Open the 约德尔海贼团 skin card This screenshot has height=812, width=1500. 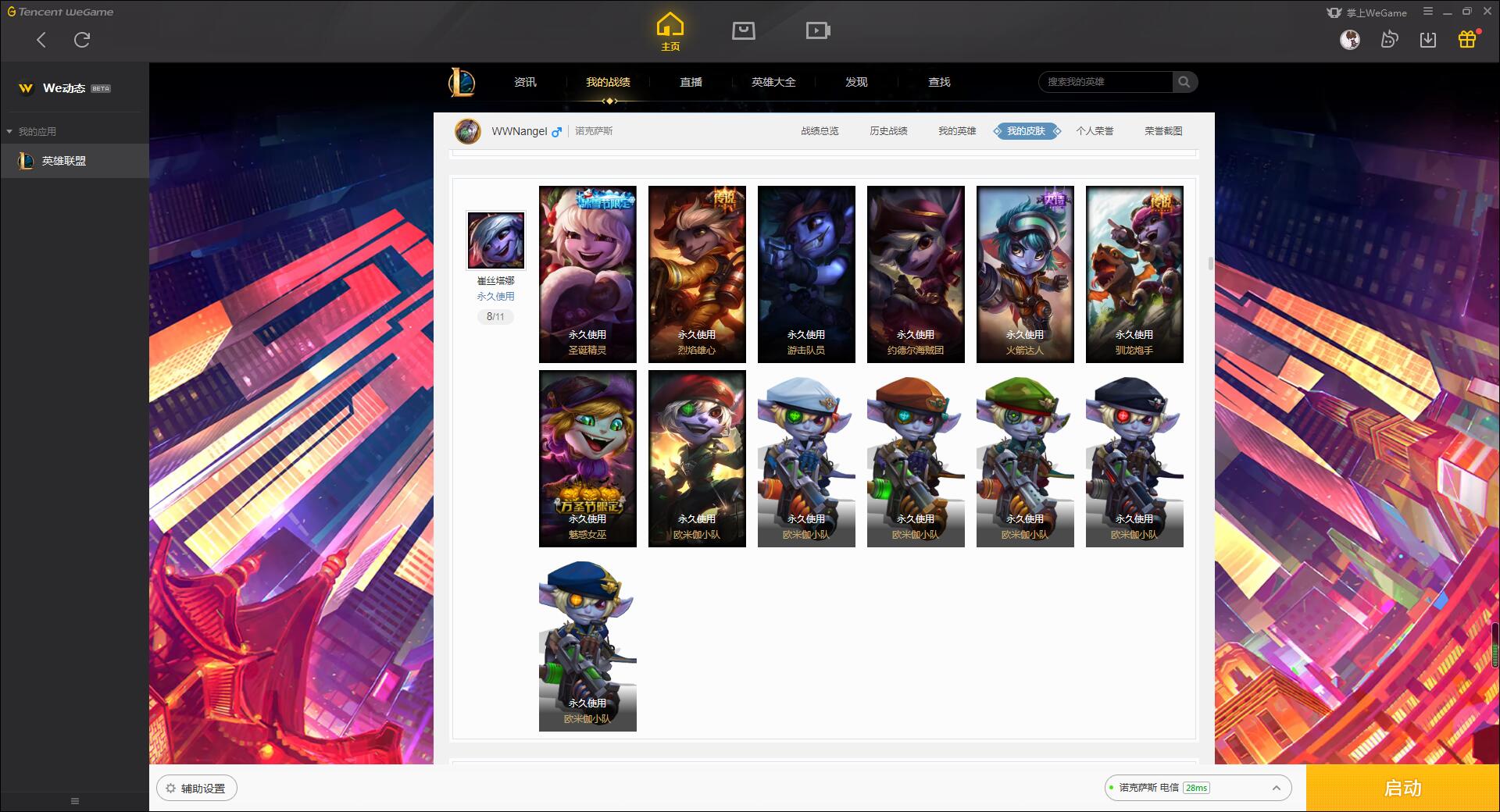916,274
